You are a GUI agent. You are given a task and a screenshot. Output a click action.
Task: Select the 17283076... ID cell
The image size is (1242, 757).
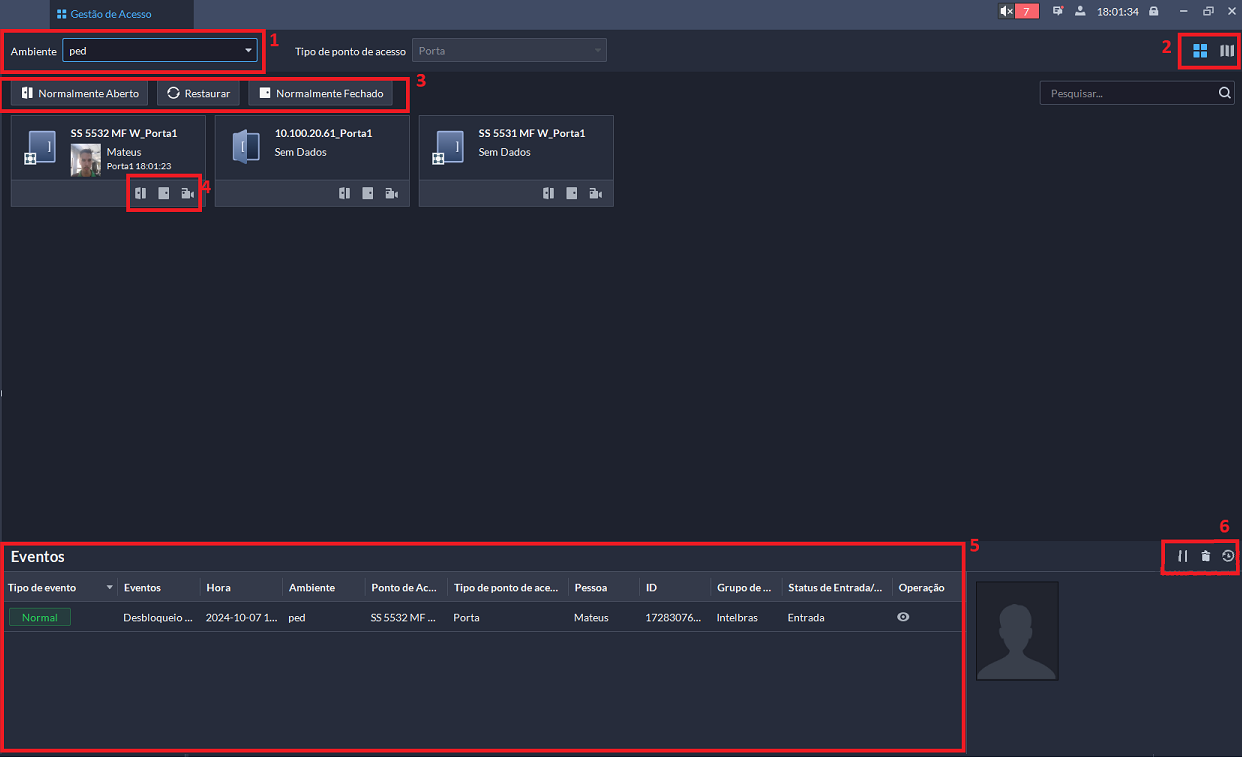click(x=675, y=617)
